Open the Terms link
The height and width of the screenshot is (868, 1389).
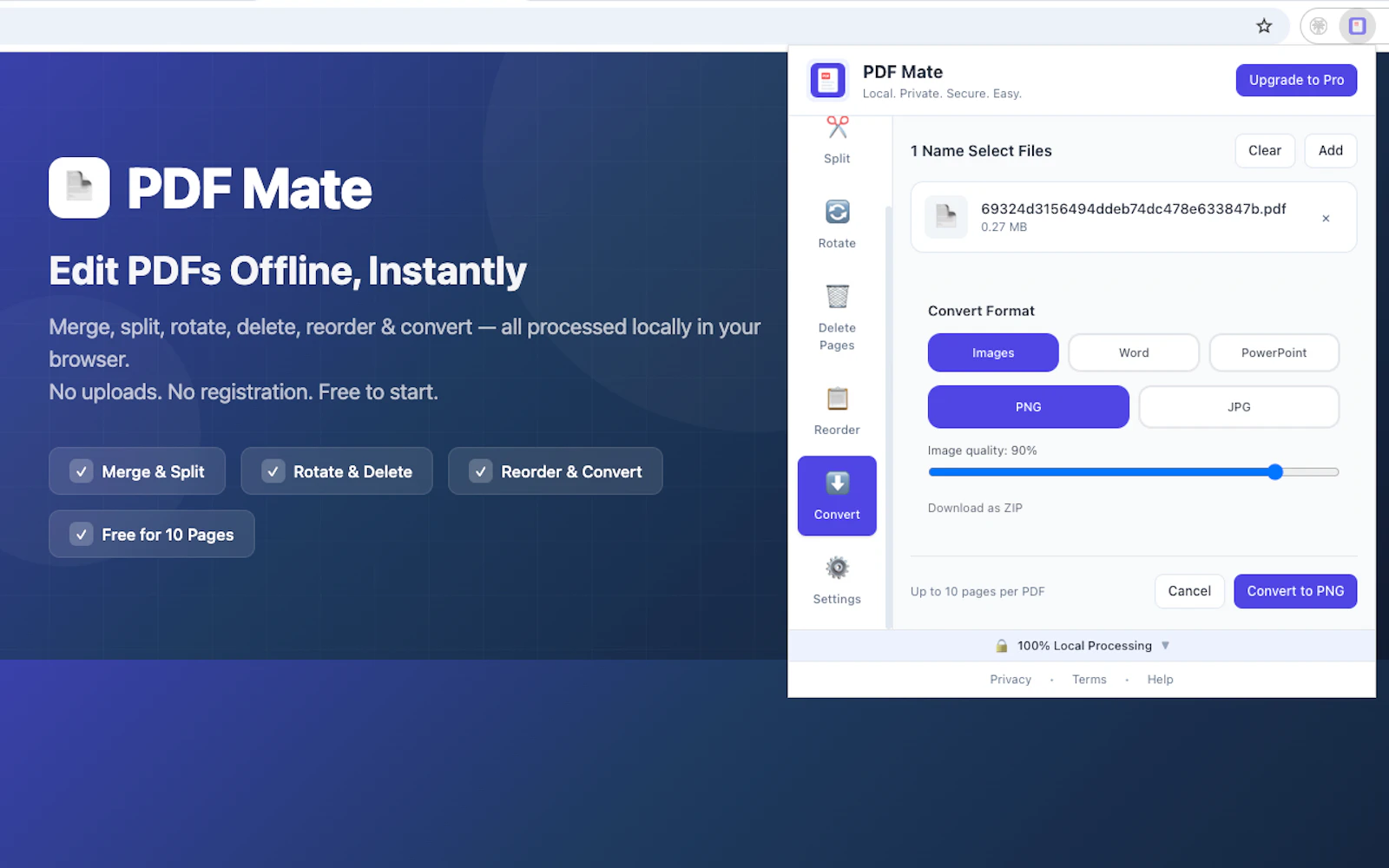click(x=1089, y=680)
